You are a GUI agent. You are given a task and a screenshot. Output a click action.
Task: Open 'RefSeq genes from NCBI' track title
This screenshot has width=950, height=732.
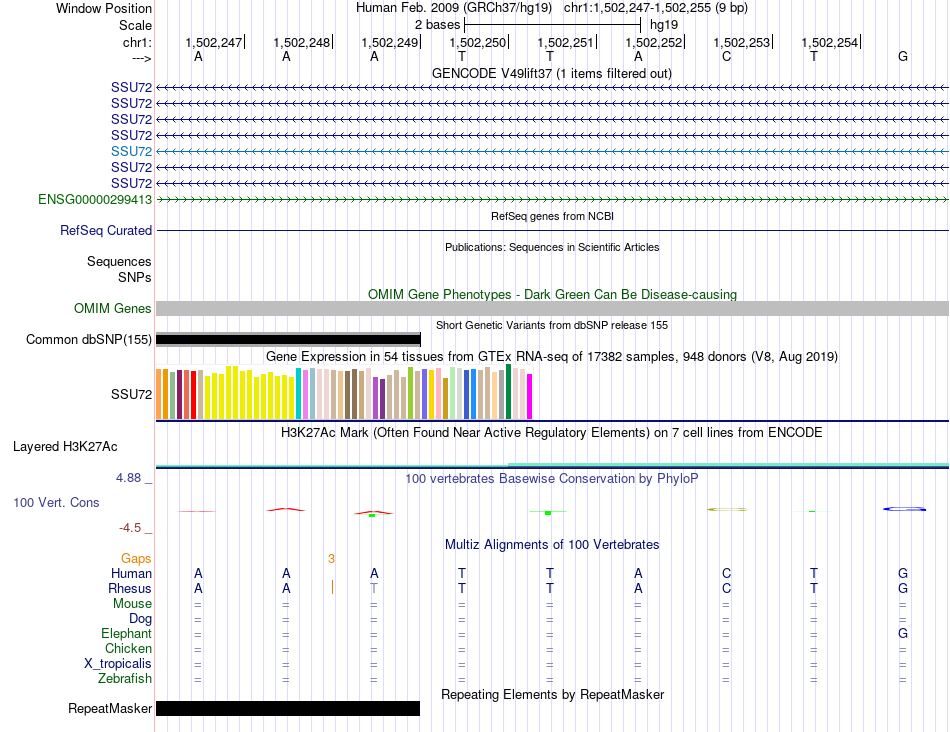pos(552,216)
